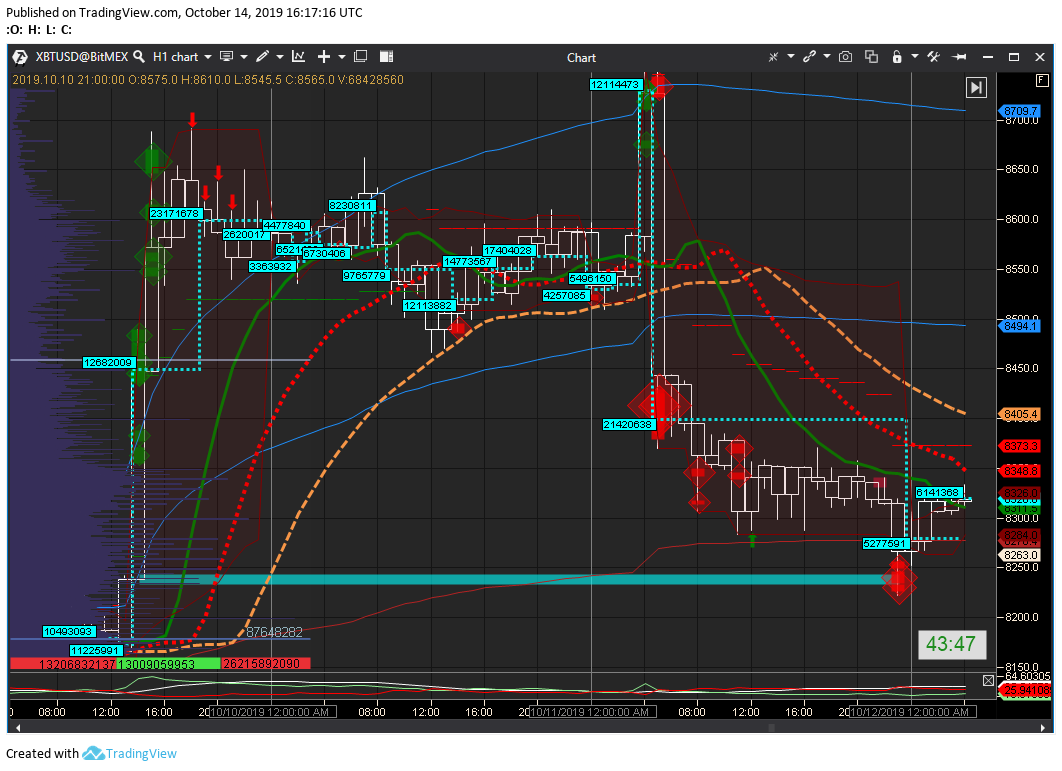
Task: Click the 10/12/2019 12:00:00 AM date marker
Action: [x=912, y=712]
